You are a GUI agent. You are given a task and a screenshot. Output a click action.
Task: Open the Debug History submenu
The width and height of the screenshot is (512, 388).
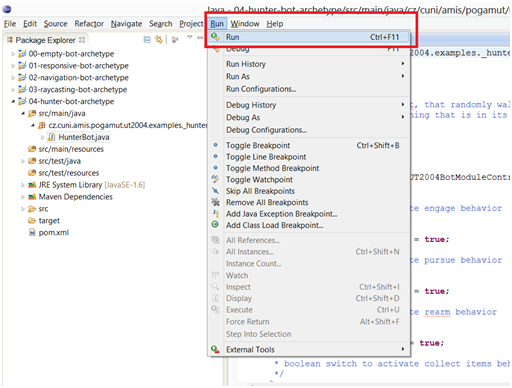click(x=309, y=105)
